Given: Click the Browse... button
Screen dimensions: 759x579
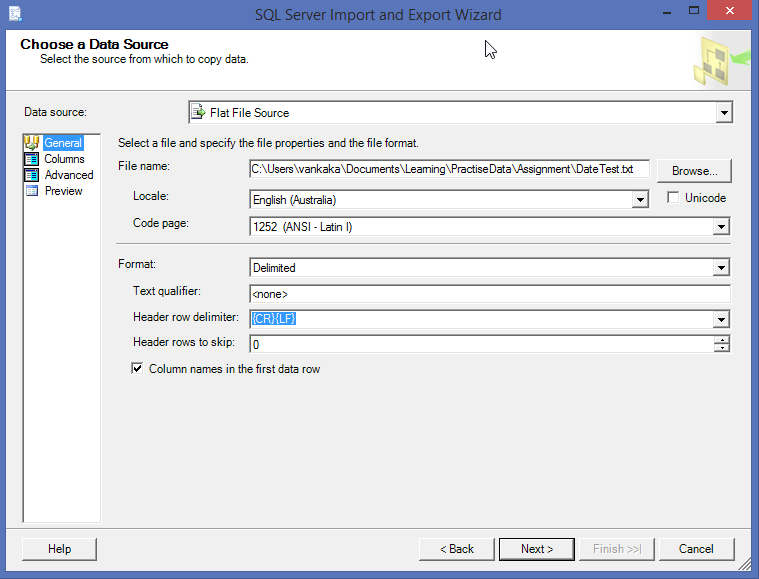Looking at the screenshot, I should 694,171.
